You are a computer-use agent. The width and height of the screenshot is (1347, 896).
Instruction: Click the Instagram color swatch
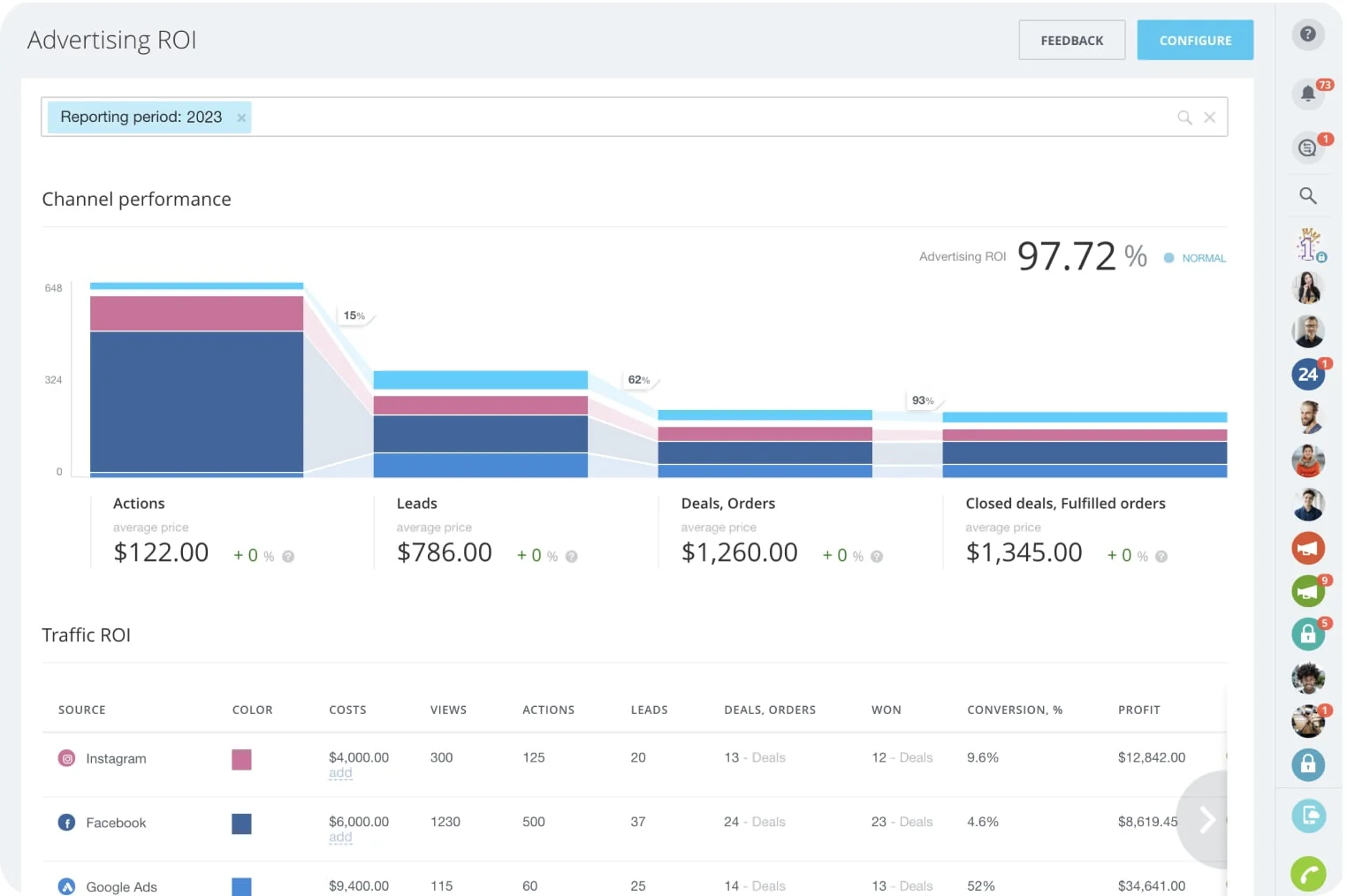pyautogui.click(x=241, y=760)
